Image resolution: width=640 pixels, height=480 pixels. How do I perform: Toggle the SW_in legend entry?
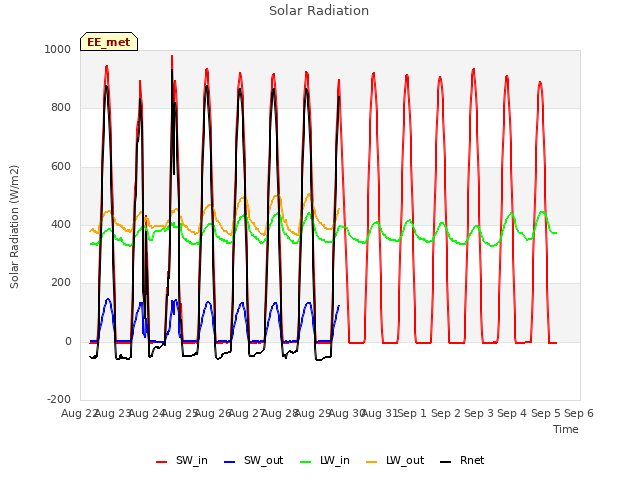point(182,461)
